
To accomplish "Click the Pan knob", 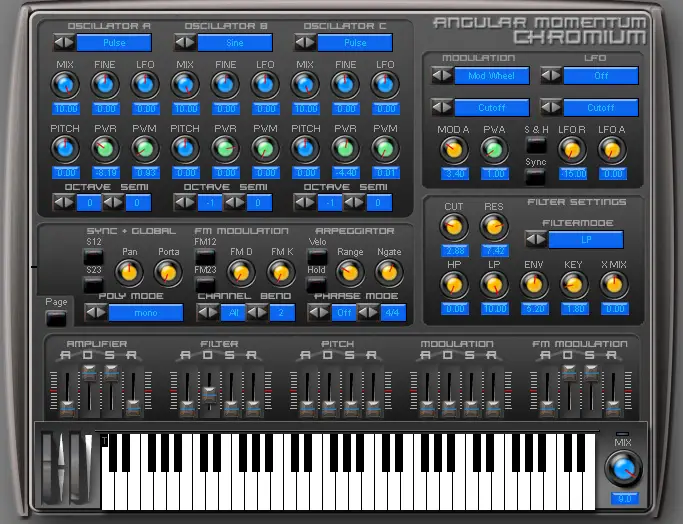I will (129, 273).
